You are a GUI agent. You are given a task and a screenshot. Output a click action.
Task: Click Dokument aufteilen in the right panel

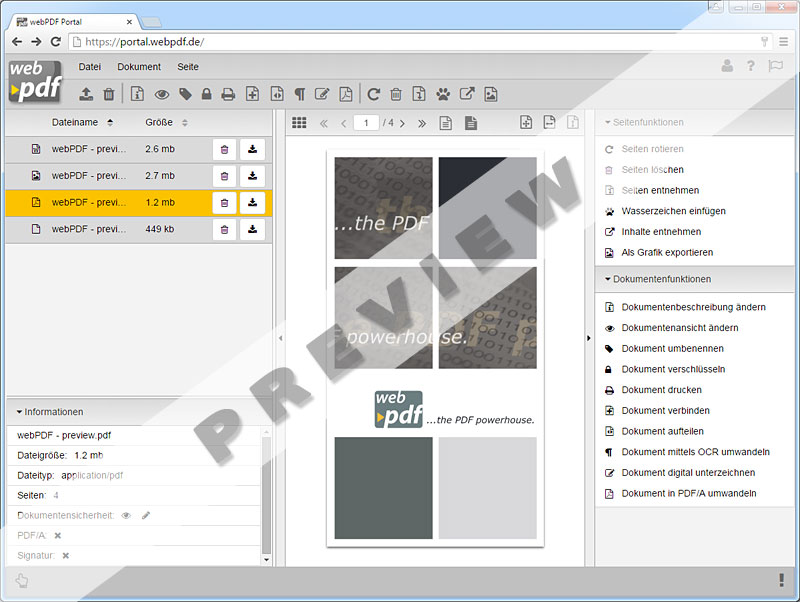tap(664, 431)
